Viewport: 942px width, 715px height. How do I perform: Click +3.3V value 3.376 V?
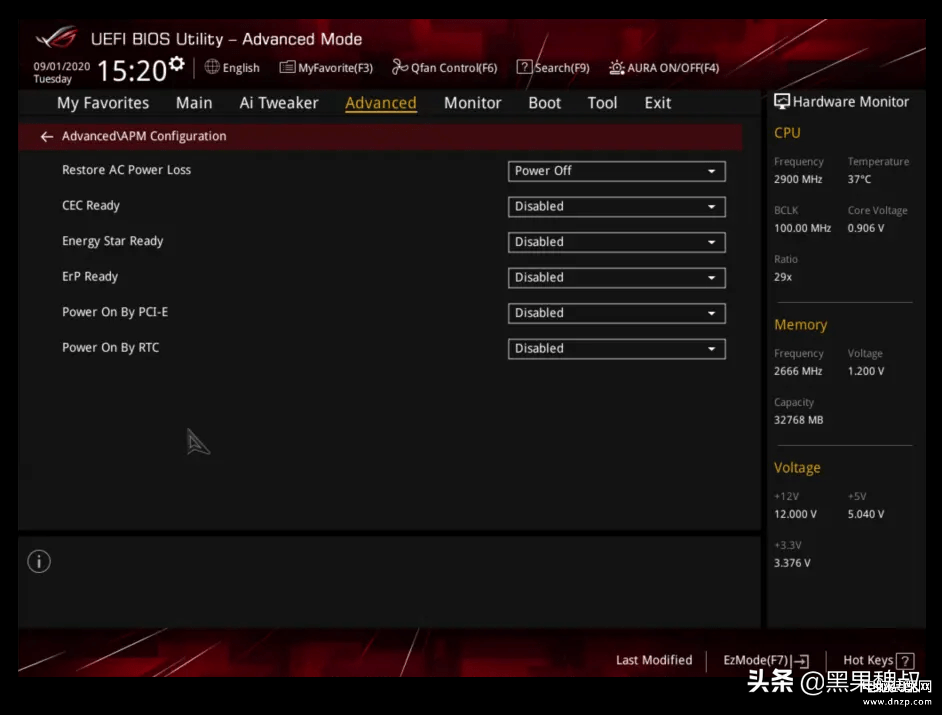coord(792,563)
